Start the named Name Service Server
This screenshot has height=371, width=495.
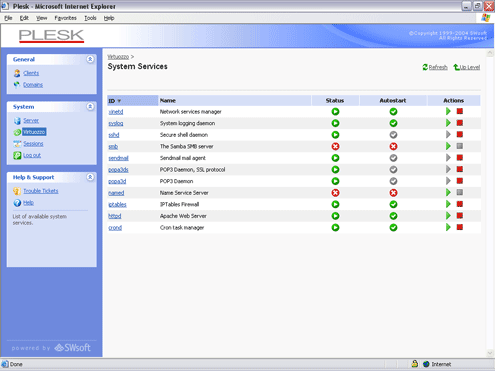tap(448, 192)
